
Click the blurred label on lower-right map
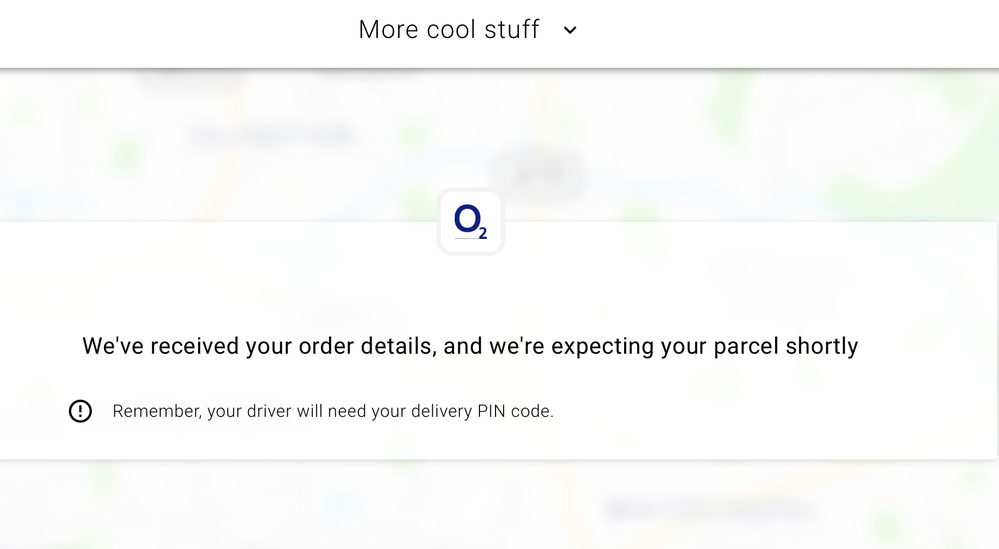pos(710,511)
